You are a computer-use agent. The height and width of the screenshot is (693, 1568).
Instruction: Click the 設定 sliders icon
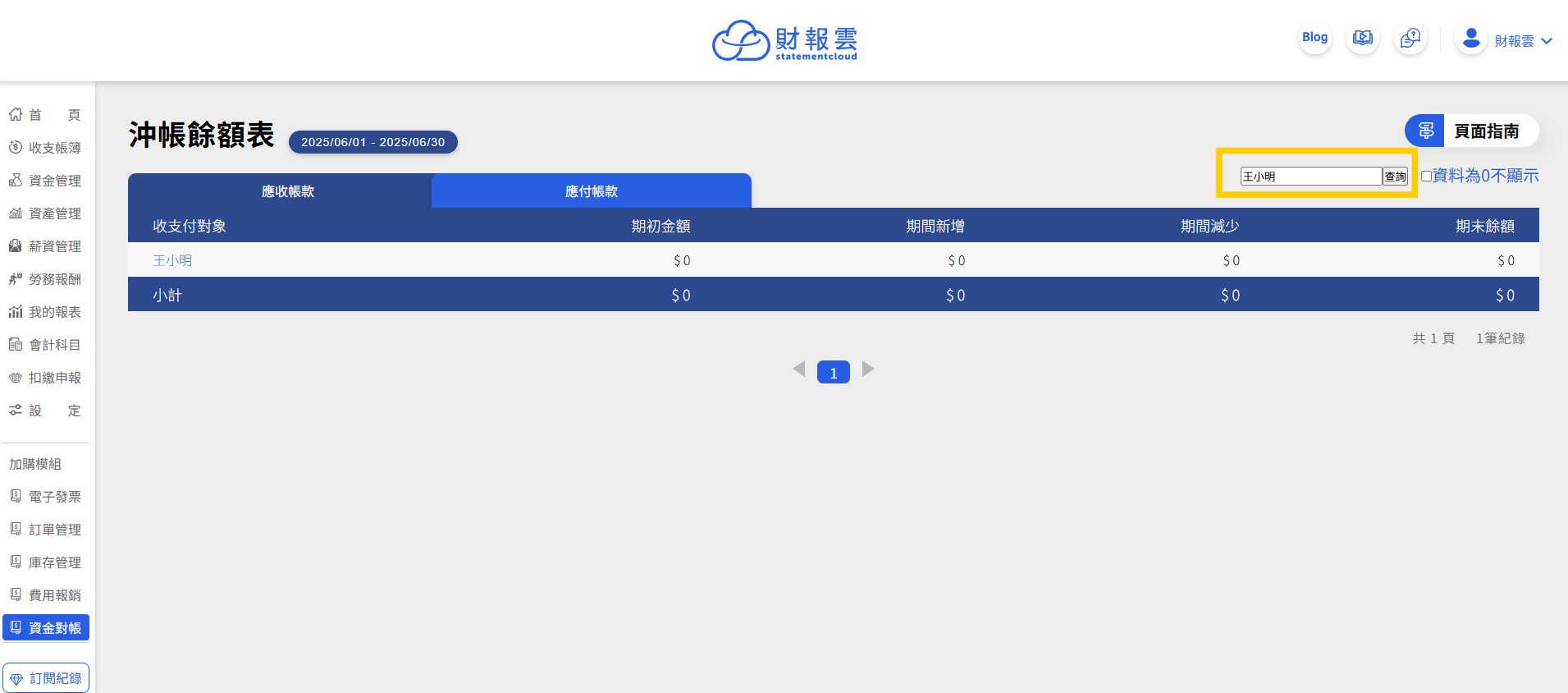pyautogui.click(x=16, y=410)
